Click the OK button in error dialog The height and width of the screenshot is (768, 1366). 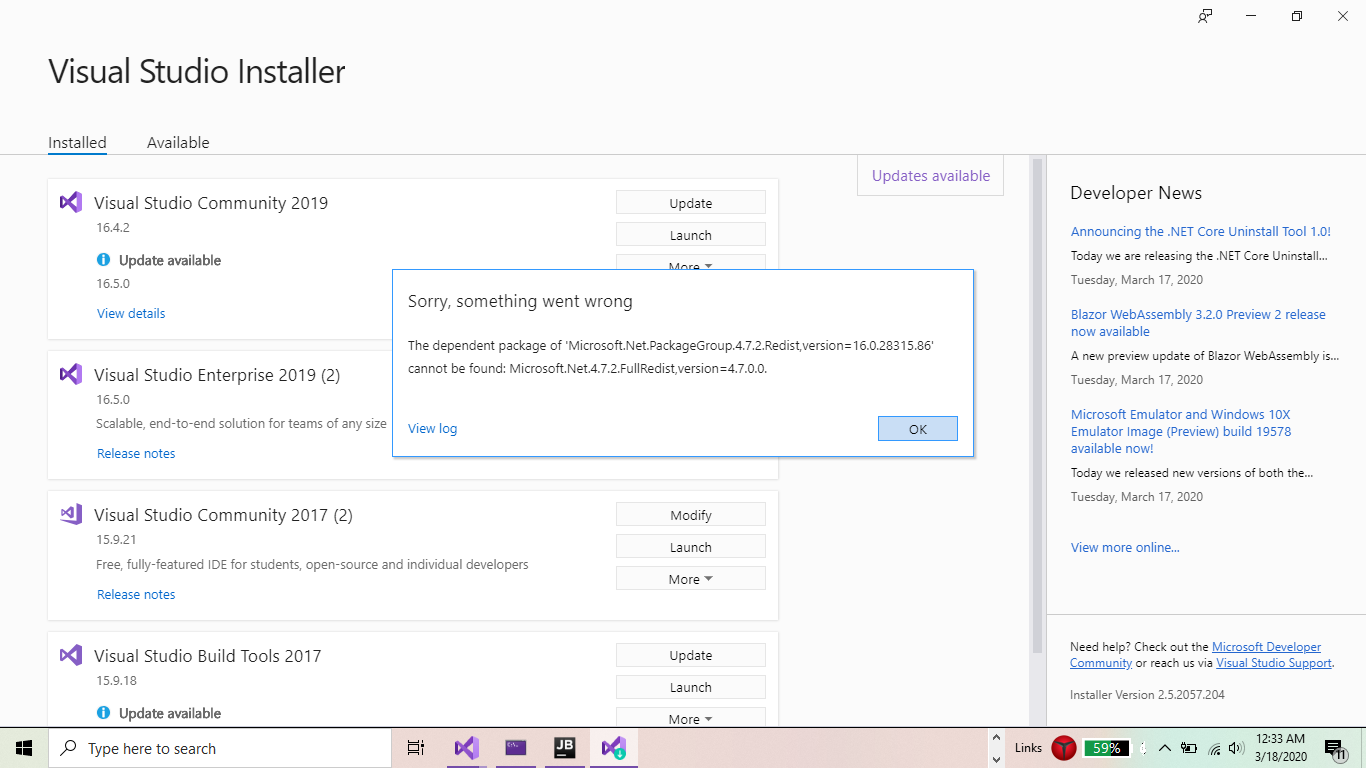[918, 429]
